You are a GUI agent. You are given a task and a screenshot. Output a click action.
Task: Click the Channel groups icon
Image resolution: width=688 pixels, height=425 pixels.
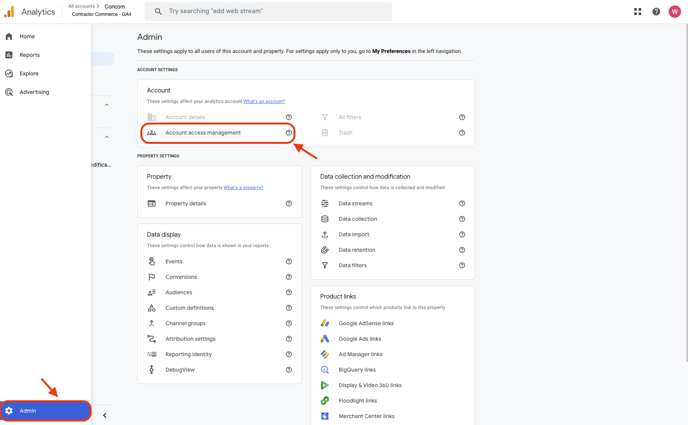pyautogui.click(x=151, y=323)
